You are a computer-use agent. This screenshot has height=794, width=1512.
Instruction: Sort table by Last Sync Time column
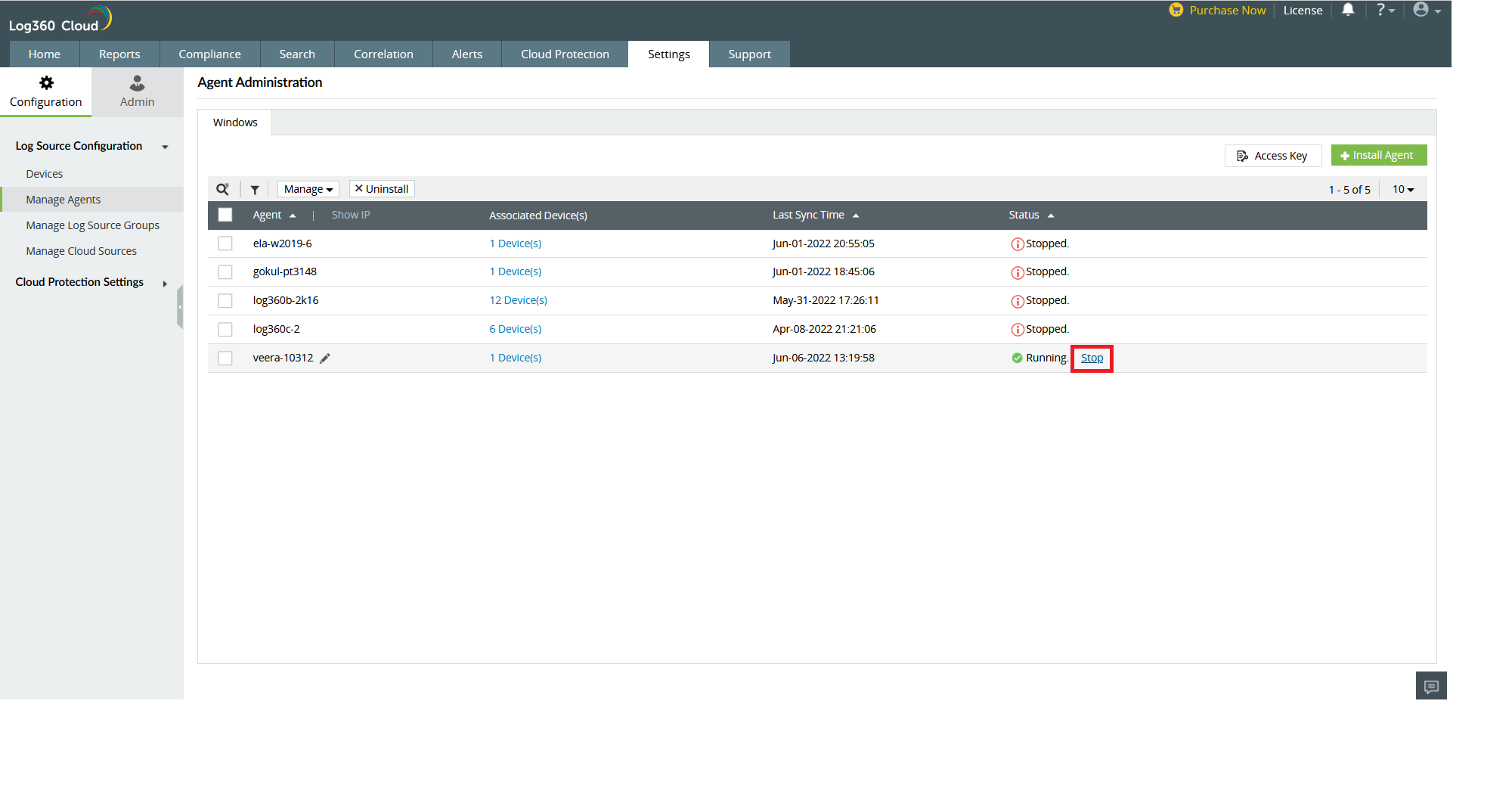pyautogui.click(x=808, y=215)
